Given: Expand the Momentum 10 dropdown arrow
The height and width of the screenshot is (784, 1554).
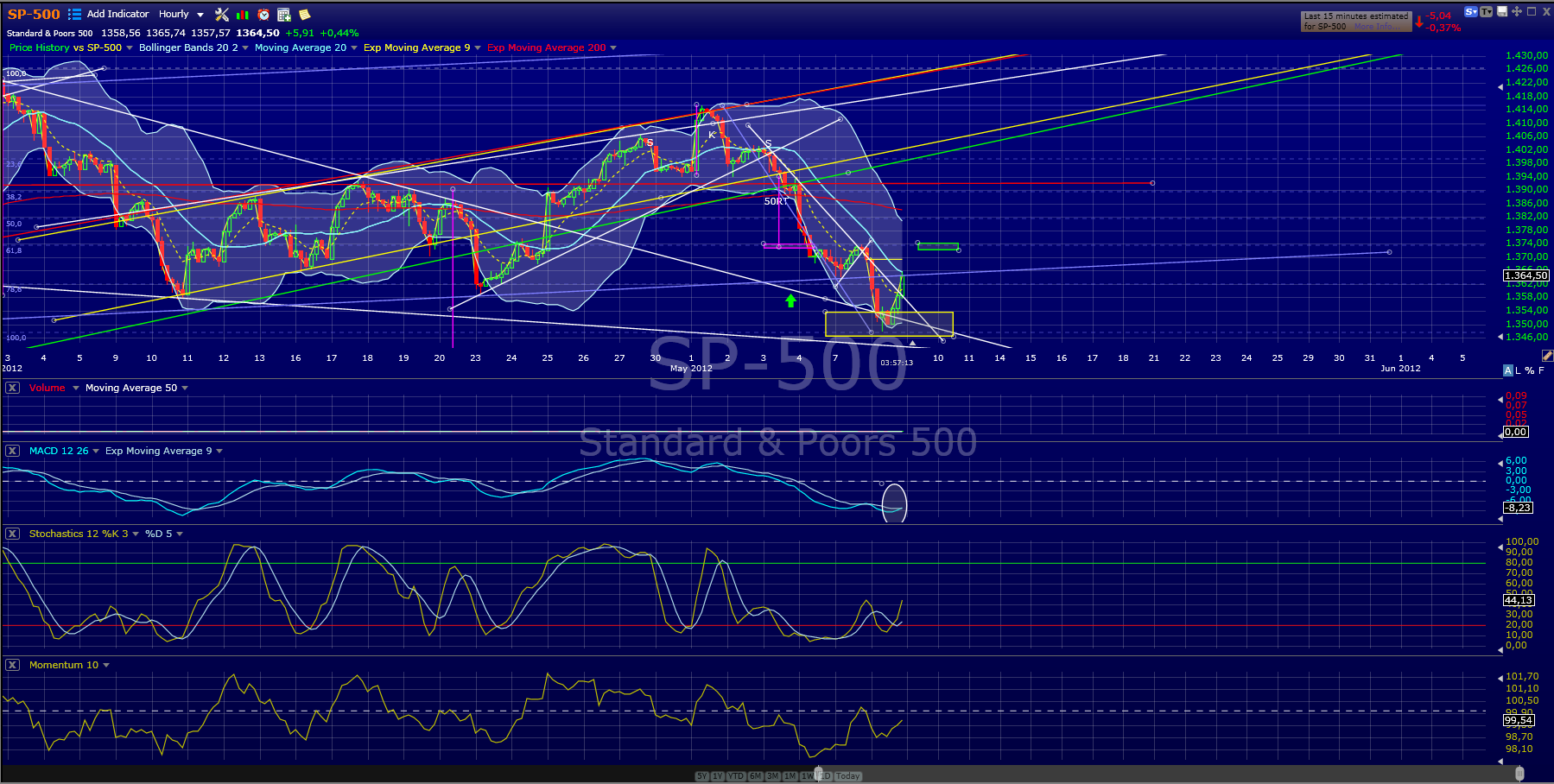Looking at the screenshot, I should (106, 666).
